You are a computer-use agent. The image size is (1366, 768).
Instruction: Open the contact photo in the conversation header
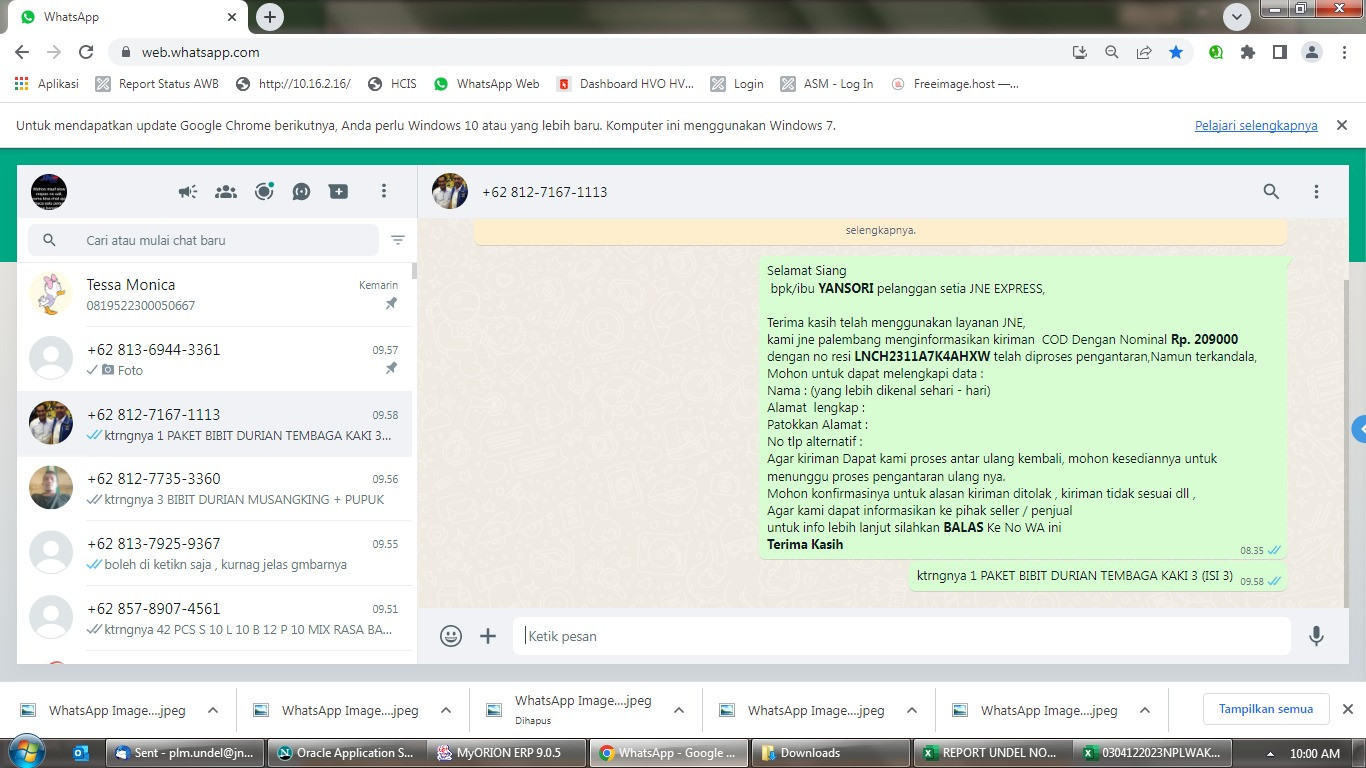tap(450, 191)
